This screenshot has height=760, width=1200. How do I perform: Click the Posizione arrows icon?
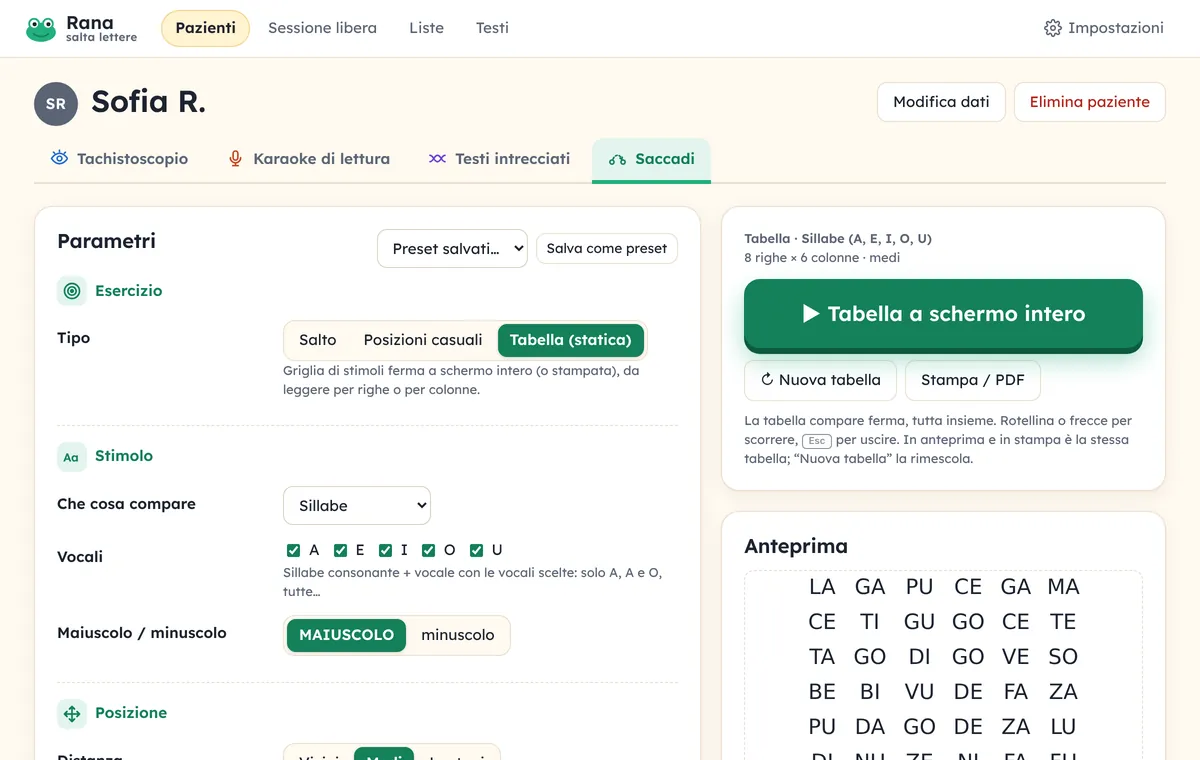click(x=72, y=713)
